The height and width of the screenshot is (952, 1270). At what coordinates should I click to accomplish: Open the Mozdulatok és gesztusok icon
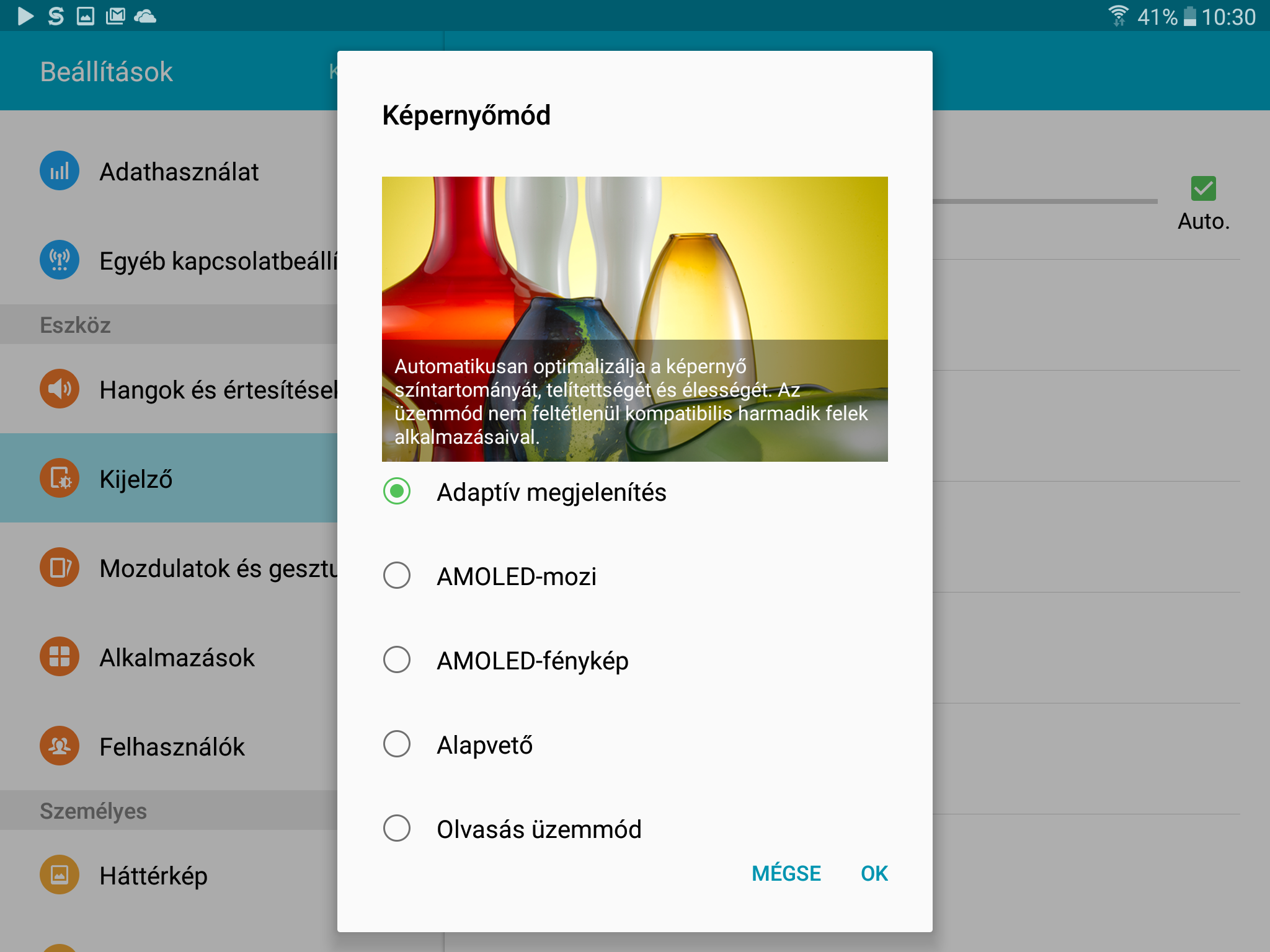coord(60,568)
